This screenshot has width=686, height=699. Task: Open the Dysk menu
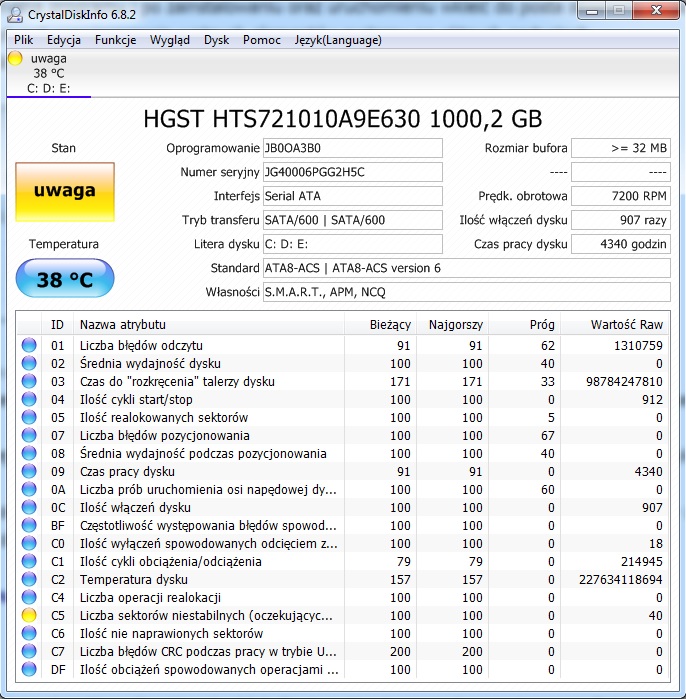click(216, 40)
